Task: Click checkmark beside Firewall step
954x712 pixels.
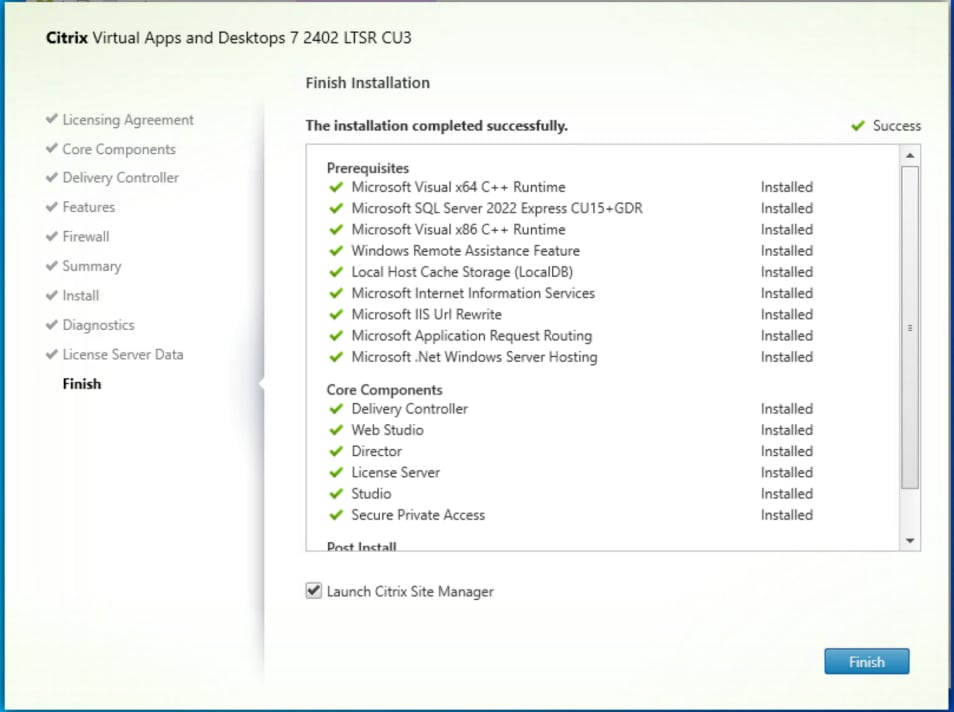Action: pos(52,236)
